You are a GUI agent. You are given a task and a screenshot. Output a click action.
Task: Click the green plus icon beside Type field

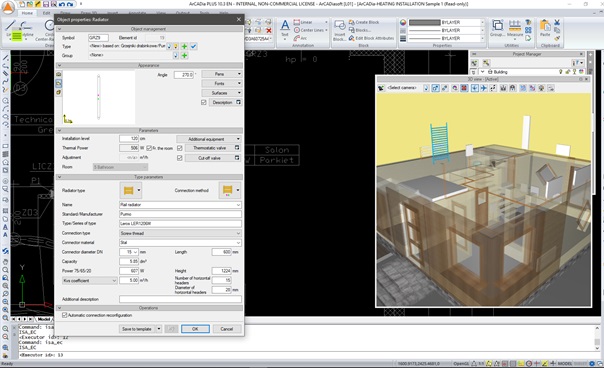click(x=185, y=46)
